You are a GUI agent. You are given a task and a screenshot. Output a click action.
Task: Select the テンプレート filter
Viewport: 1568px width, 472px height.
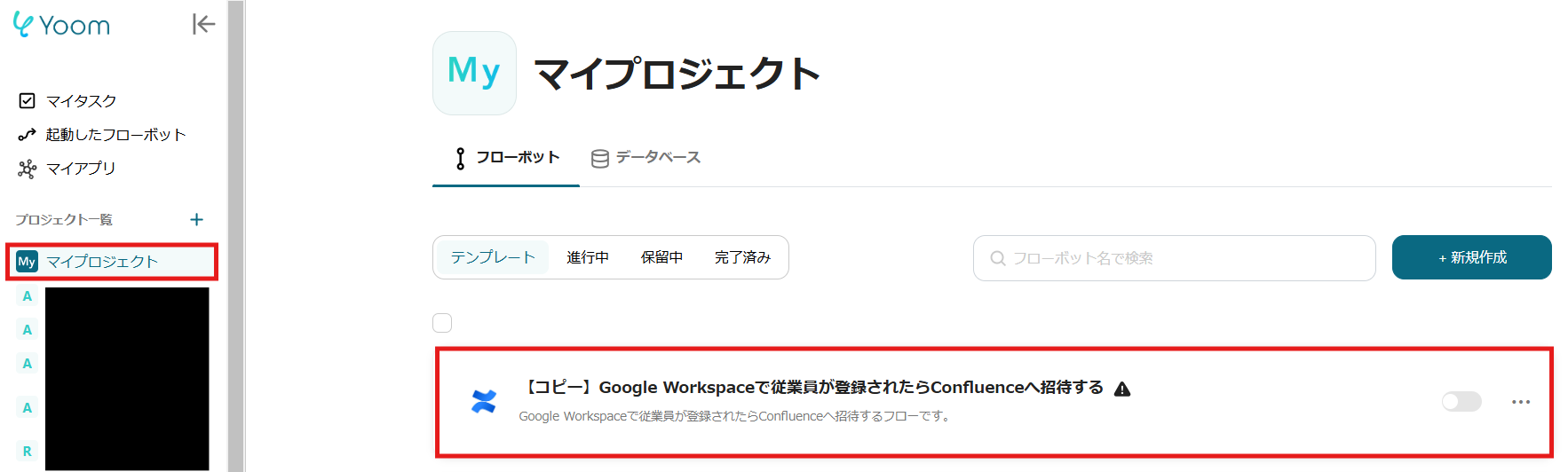point(493,257)
